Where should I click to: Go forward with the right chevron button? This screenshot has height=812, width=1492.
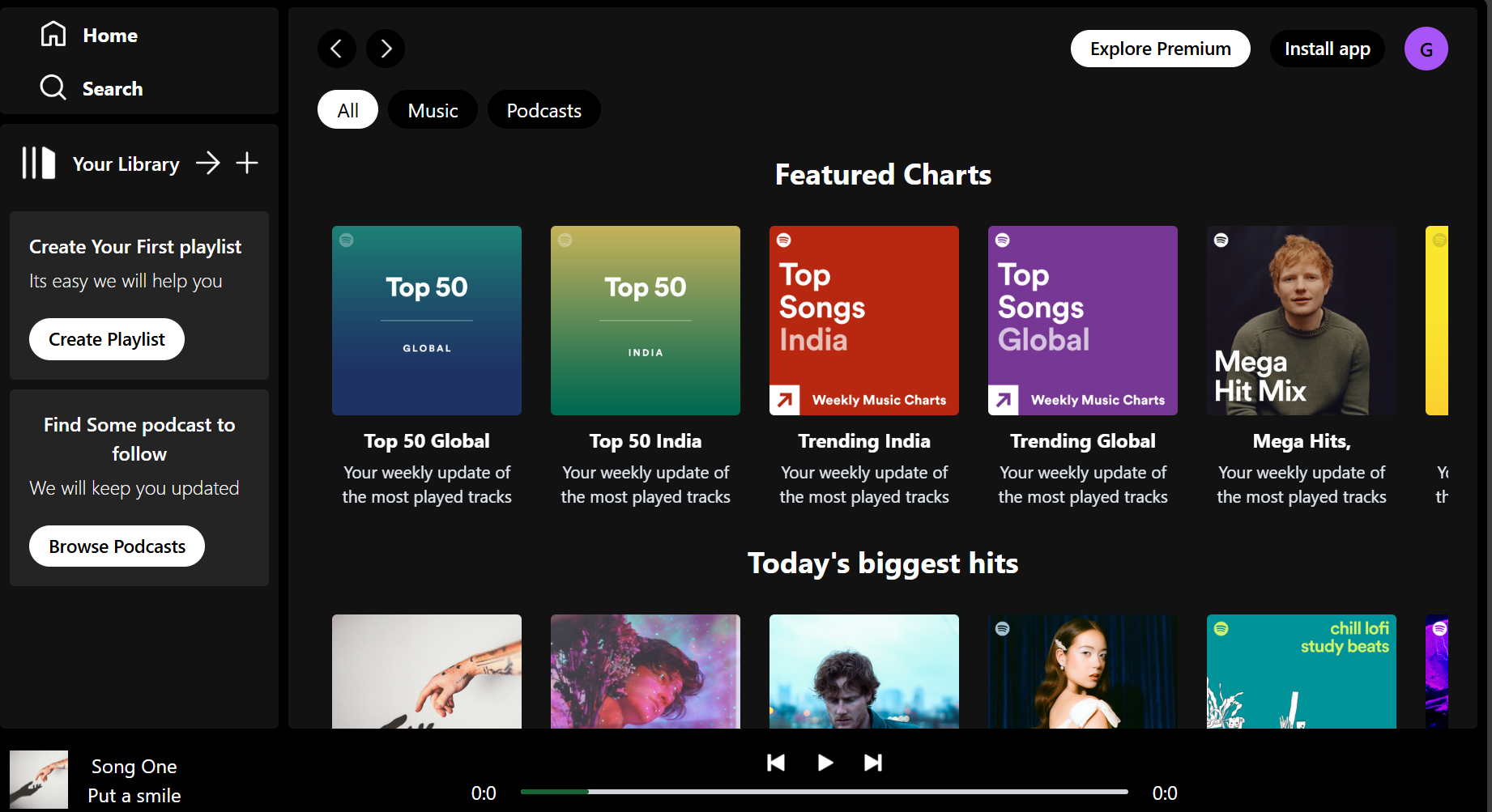coord(386,49)
